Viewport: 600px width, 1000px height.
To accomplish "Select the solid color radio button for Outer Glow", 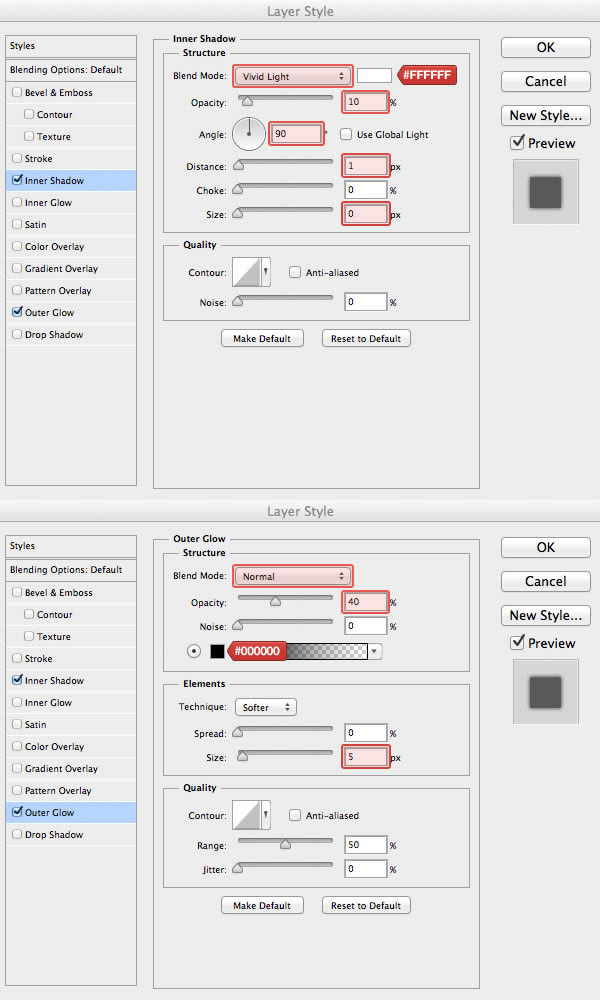I will click(x=195, y=651).
